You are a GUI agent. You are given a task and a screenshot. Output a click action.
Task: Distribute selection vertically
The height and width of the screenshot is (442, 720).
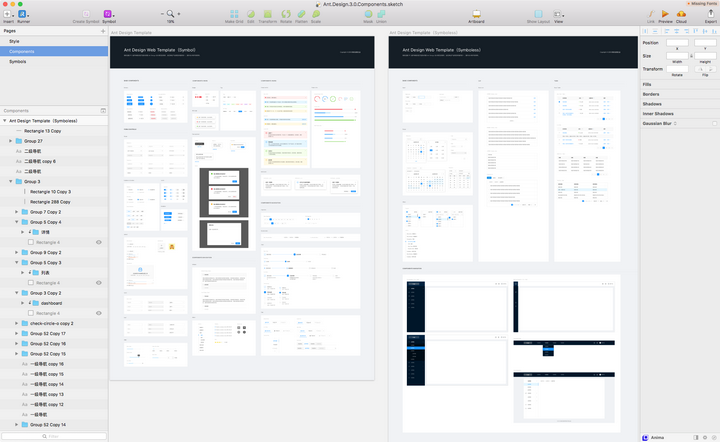coord(655,31)
